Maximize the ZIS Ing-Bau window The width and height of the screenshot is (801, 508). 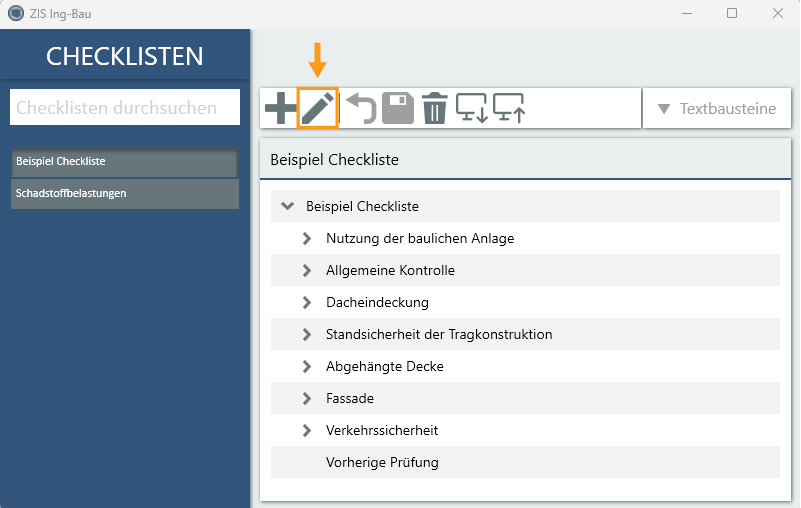coord(732,13)
